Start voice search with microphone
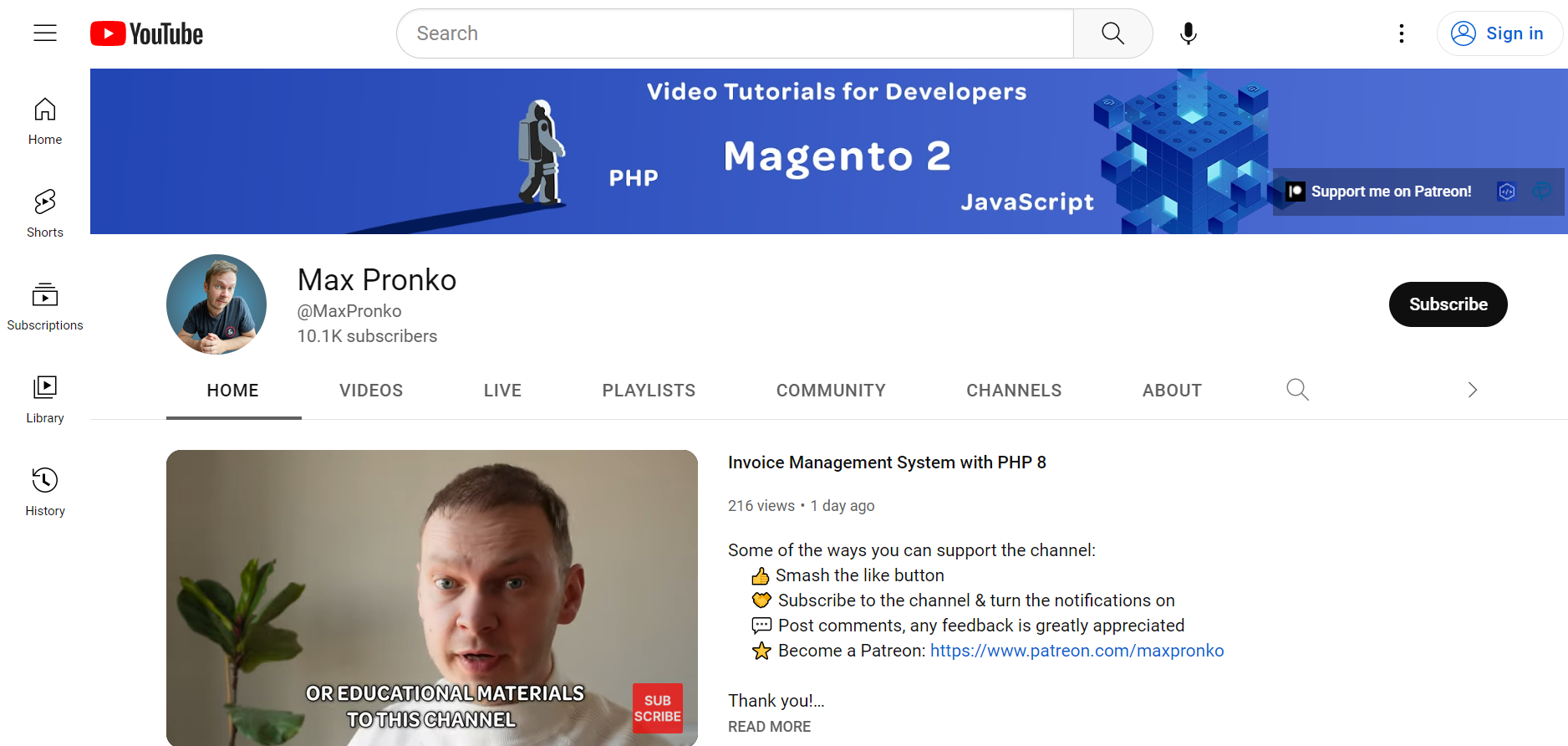 coord(1188,33)
